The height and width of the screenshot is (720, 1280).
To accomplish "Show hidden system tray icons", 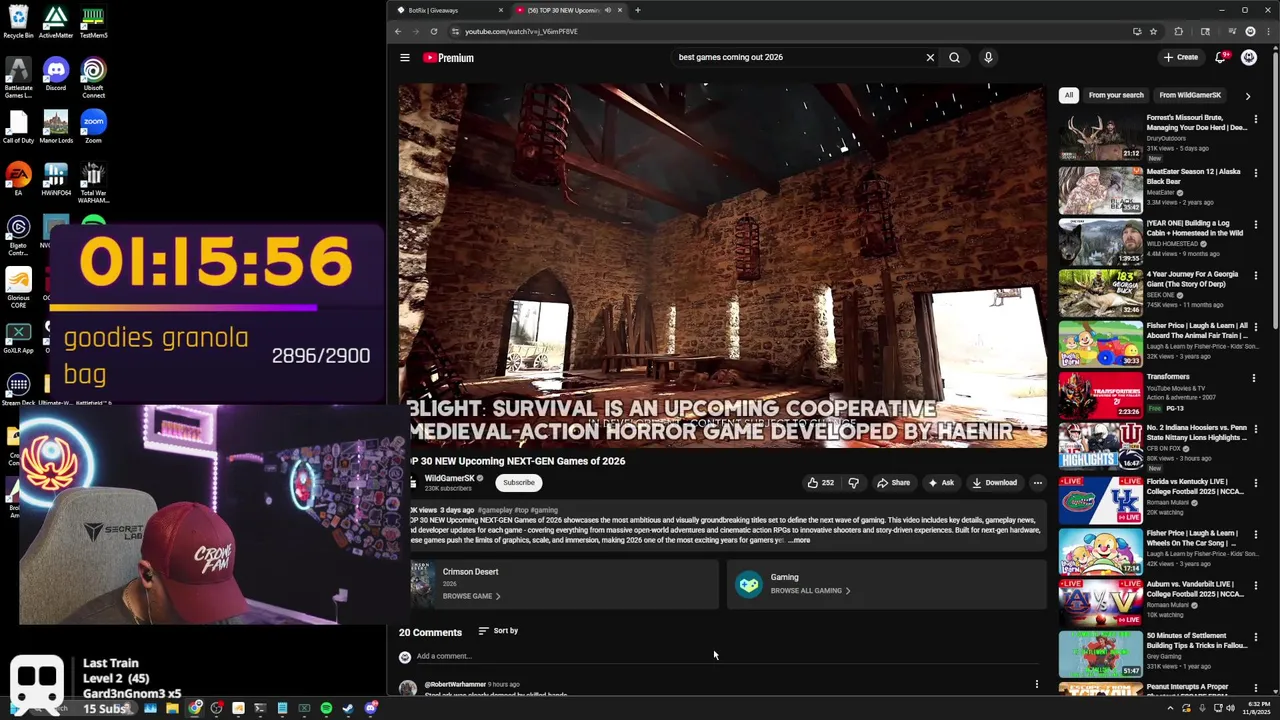I will pos(1171,709).
